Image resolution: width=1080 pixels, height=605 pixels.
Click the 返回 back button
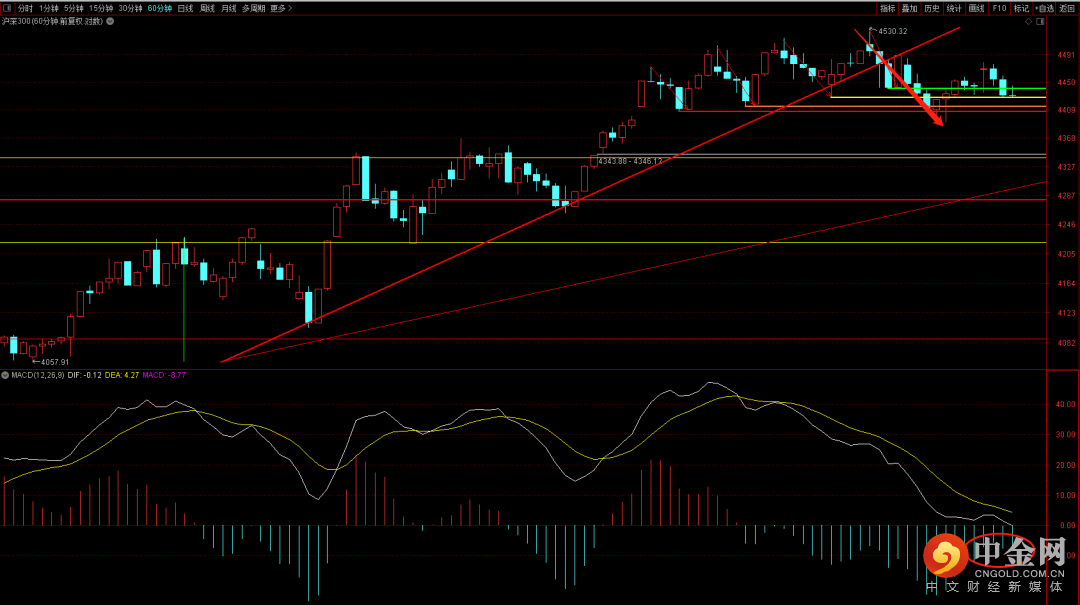point(1067,8)
